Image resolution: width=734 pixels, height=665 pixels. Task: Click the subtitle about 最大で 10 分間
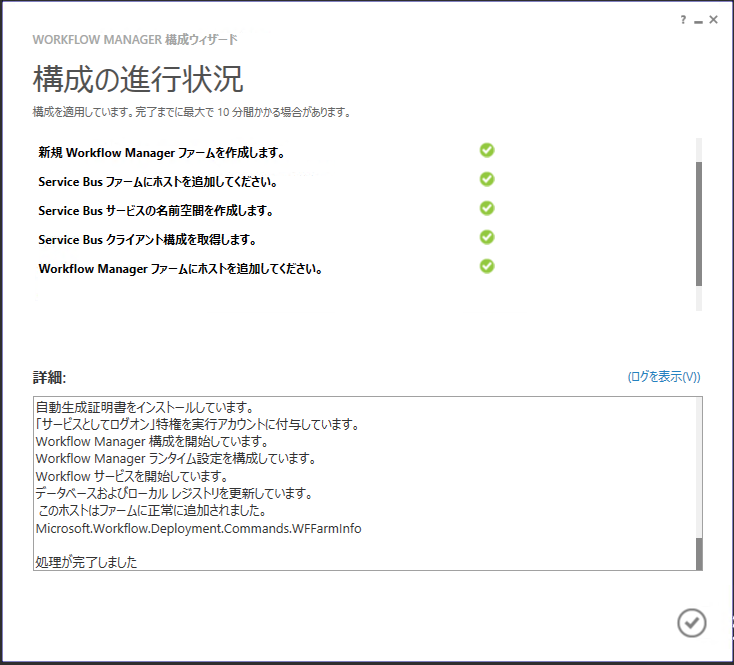192,112
